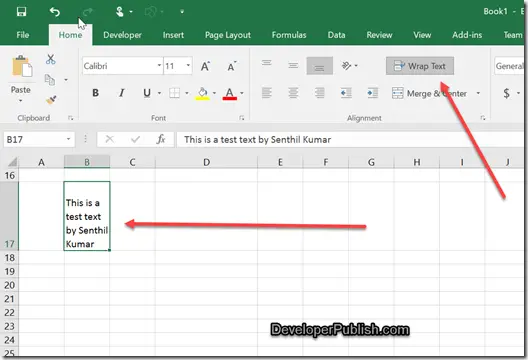This screenshot has width=528, height=360.
Task: Toggle the Wrap Text button
Action: [x=420, y=66]
